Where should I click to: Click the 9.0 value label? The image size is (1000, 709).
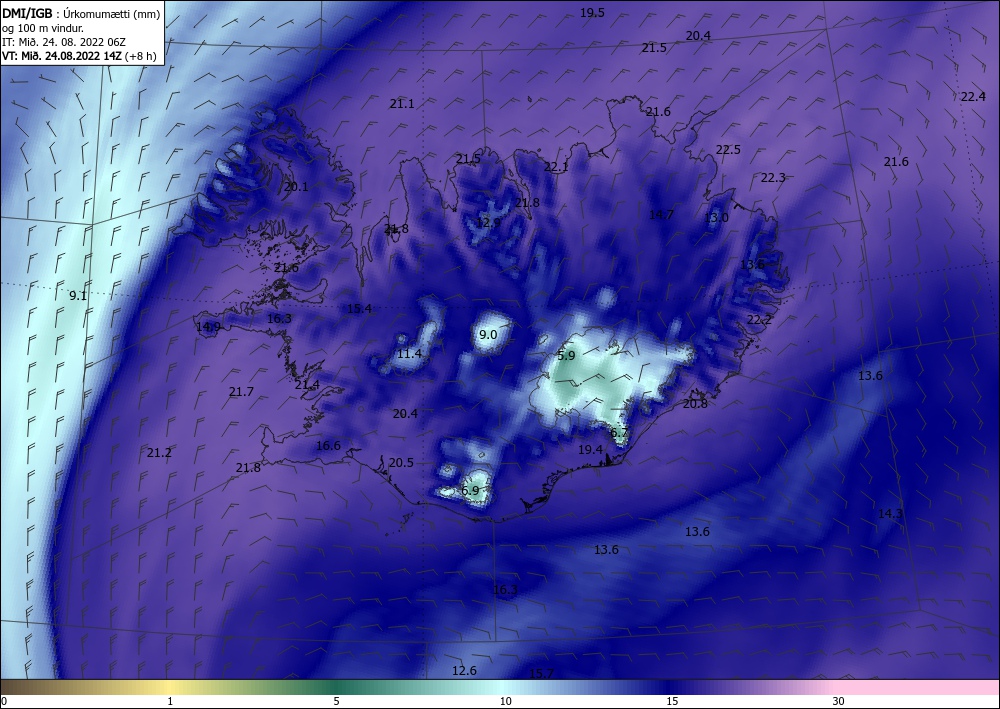point(488,334)
